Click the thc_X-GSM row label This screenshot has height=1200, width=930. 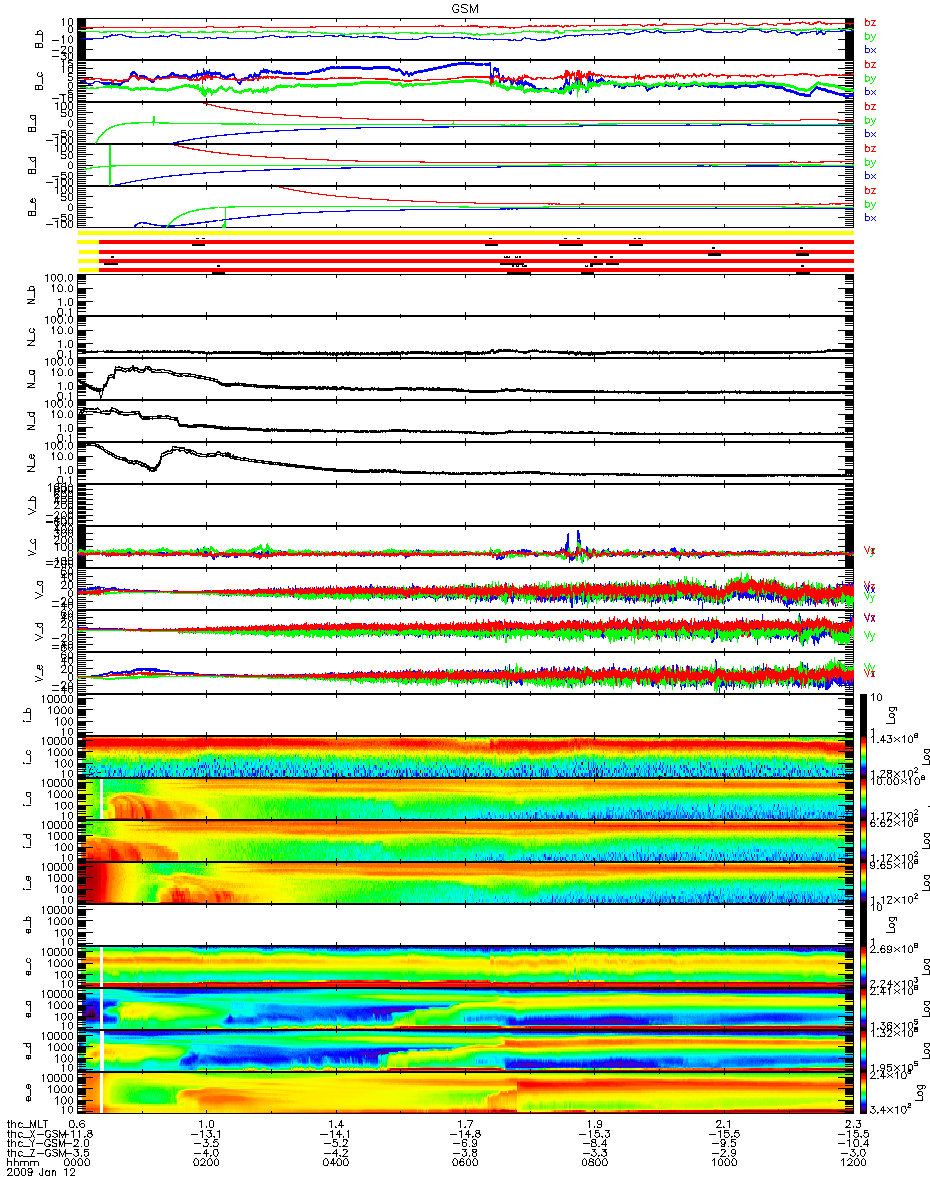[37, 1133]
